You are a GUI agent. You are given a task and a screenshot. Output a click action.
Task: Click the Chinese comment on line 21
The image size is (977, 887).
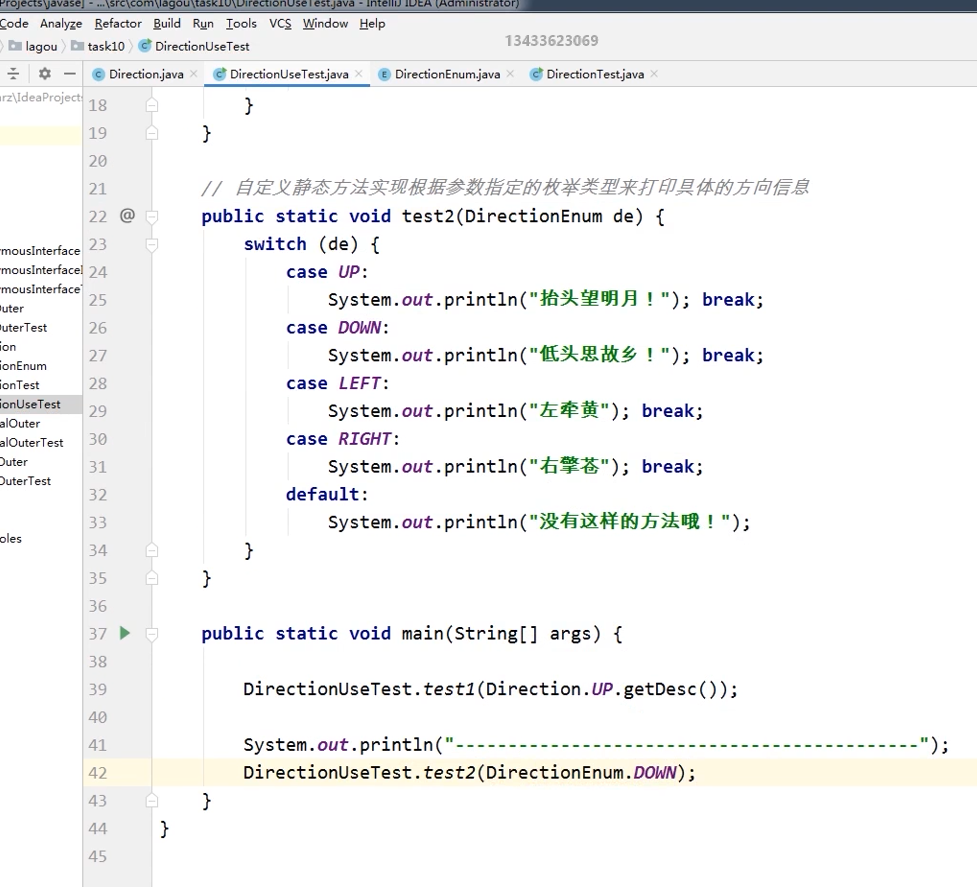click(505, 187)
